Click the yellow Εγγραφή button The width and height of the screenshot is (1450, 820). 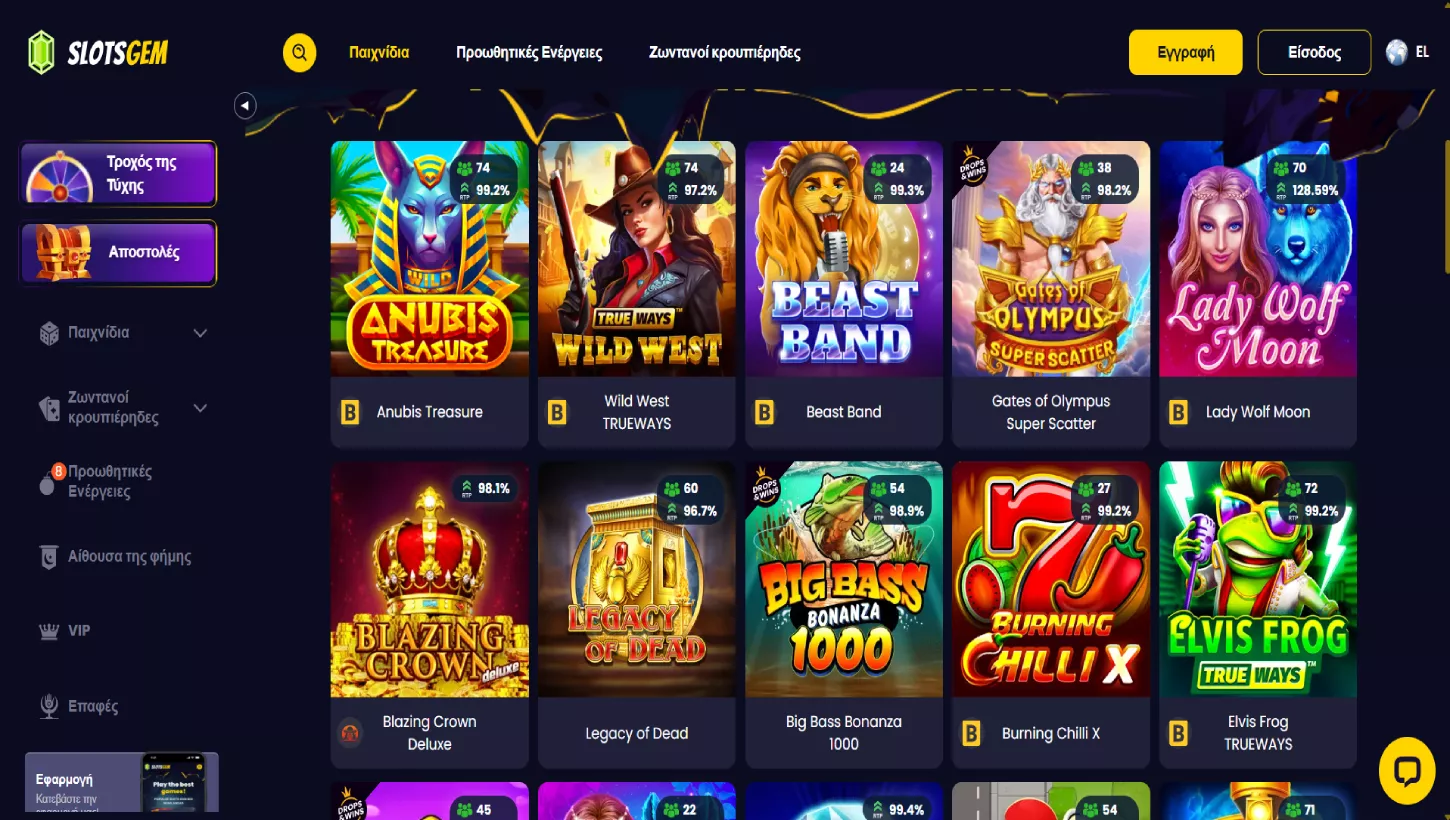1186,52
